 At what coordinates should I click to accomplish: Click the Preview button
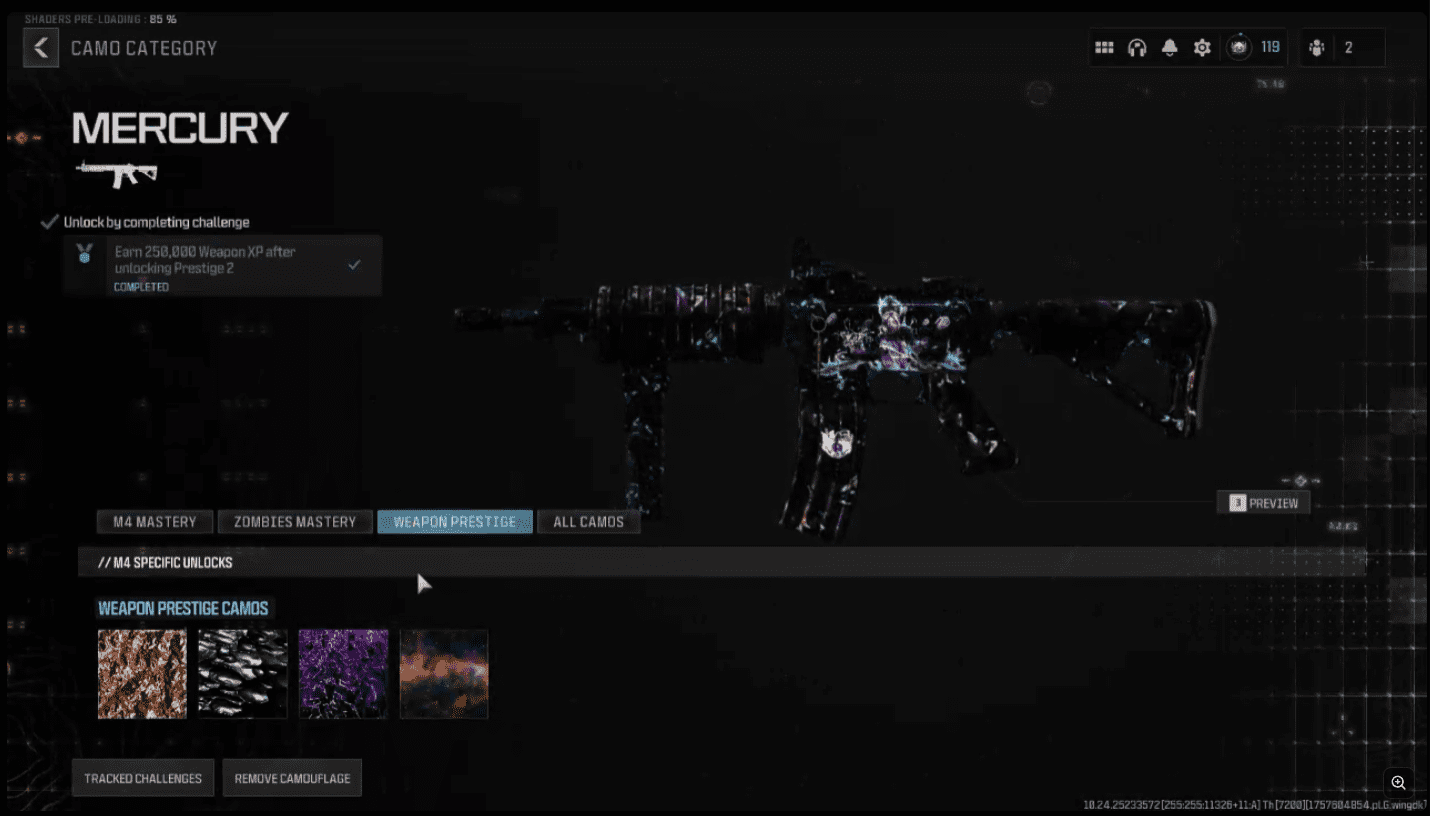tap(1263, 503)
